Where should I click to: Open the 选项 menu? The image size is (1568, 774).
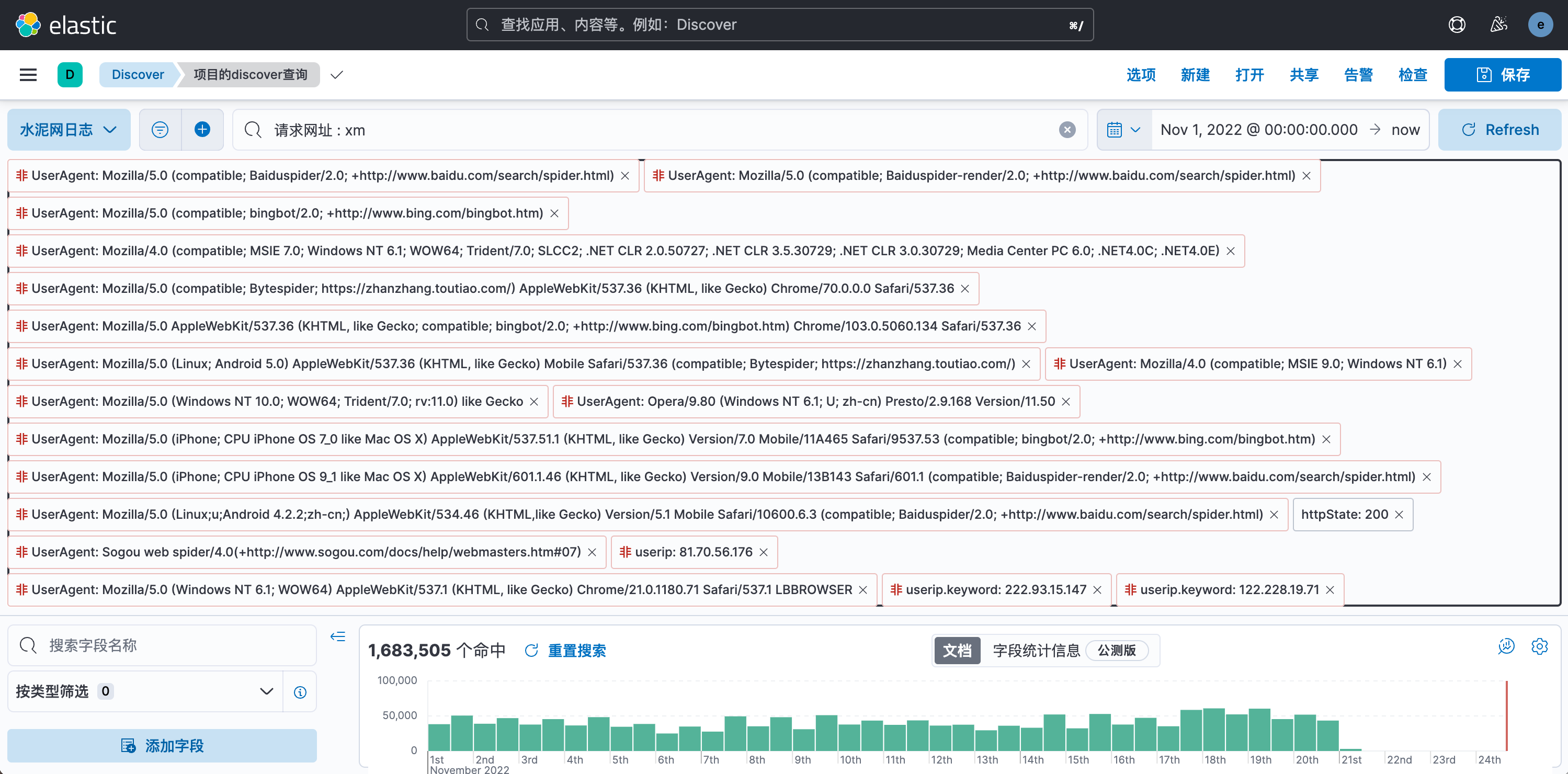pos(1141,75)
